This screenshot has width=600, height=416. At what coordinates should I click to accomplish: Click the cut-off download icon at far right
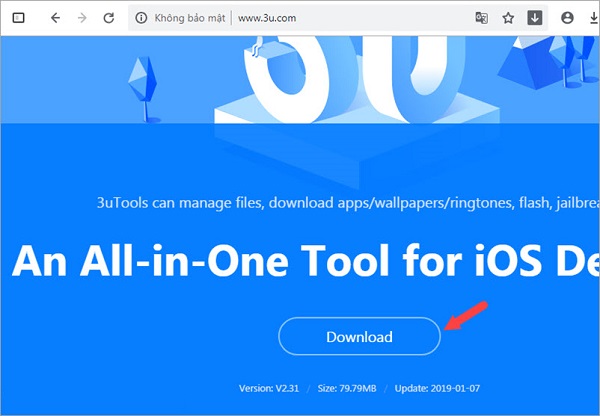(x=594, y=18)
